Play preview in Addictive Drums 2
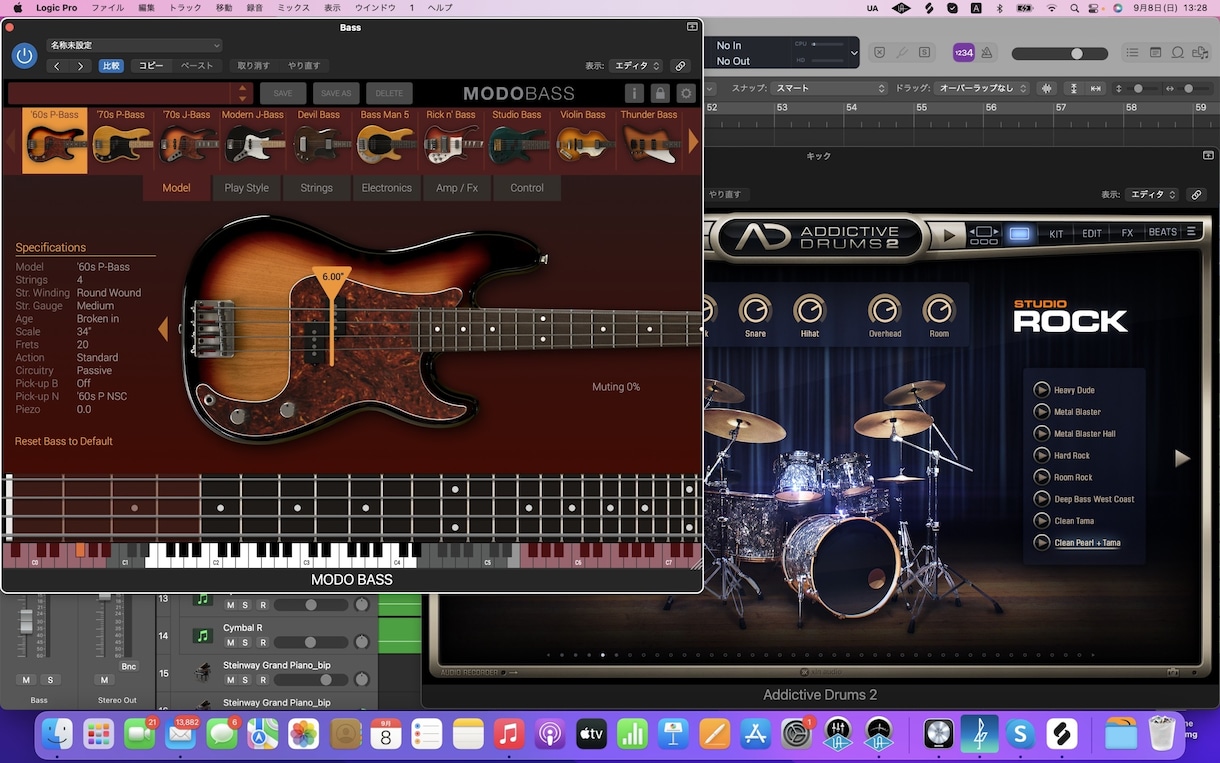This screenshot has width=1220, height=763. point(949,235)
